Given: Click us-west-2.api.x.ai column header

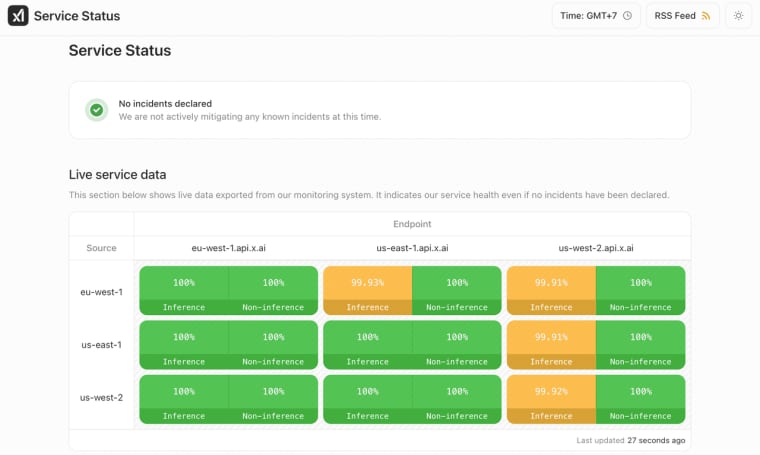Looking at the screenshot, I should tap(596, 248).
